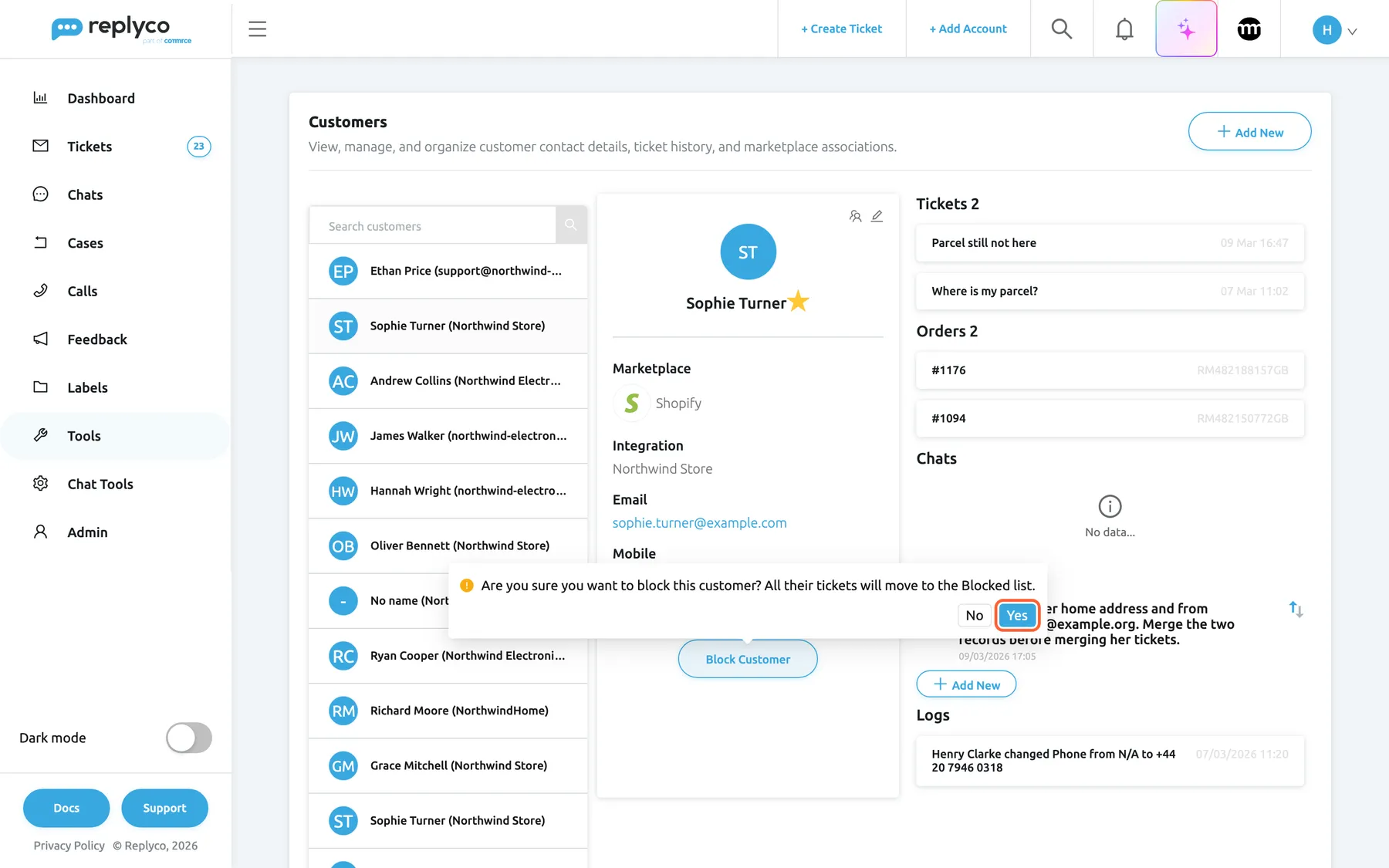Screen dimensions: 1389x868
Task: Confirm blocking with the Yes button
Action: pyautogui.click(x=1017, y=615)
